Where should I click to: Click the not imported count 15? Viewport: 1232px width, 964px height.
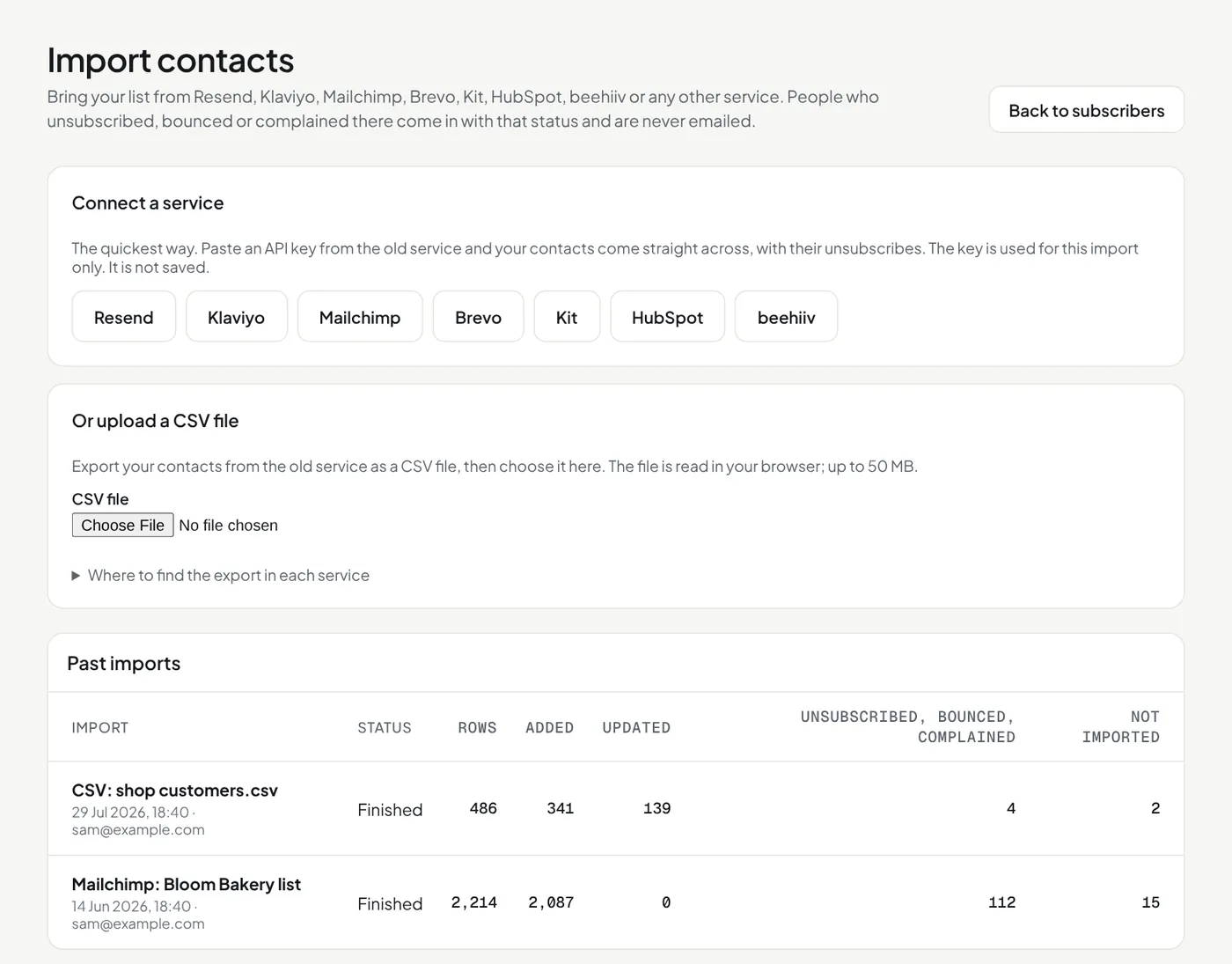tap(1150, 902)
